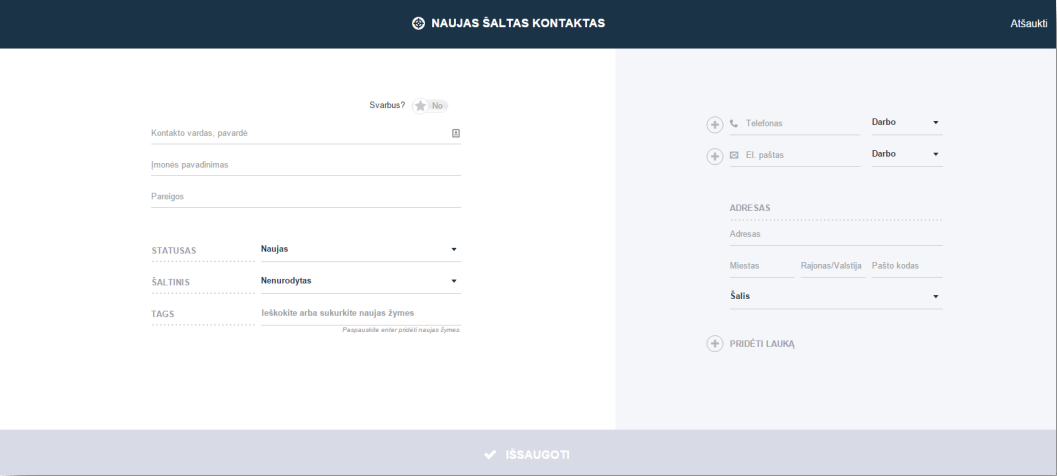Expand the Šalis country dropdown
The height and width of the screenshot is (476, 1057).
(x=836, y=297)
